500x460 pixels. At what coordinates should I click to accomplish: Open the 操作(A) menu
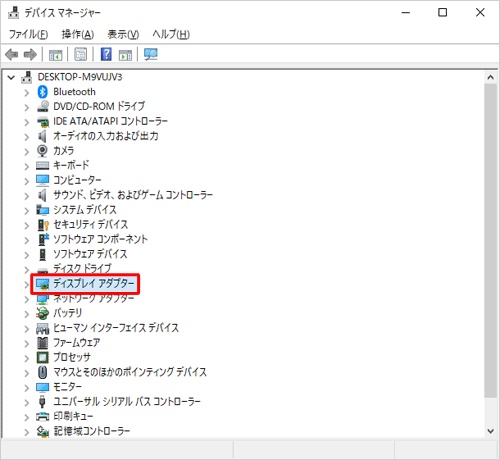point(78,34)
